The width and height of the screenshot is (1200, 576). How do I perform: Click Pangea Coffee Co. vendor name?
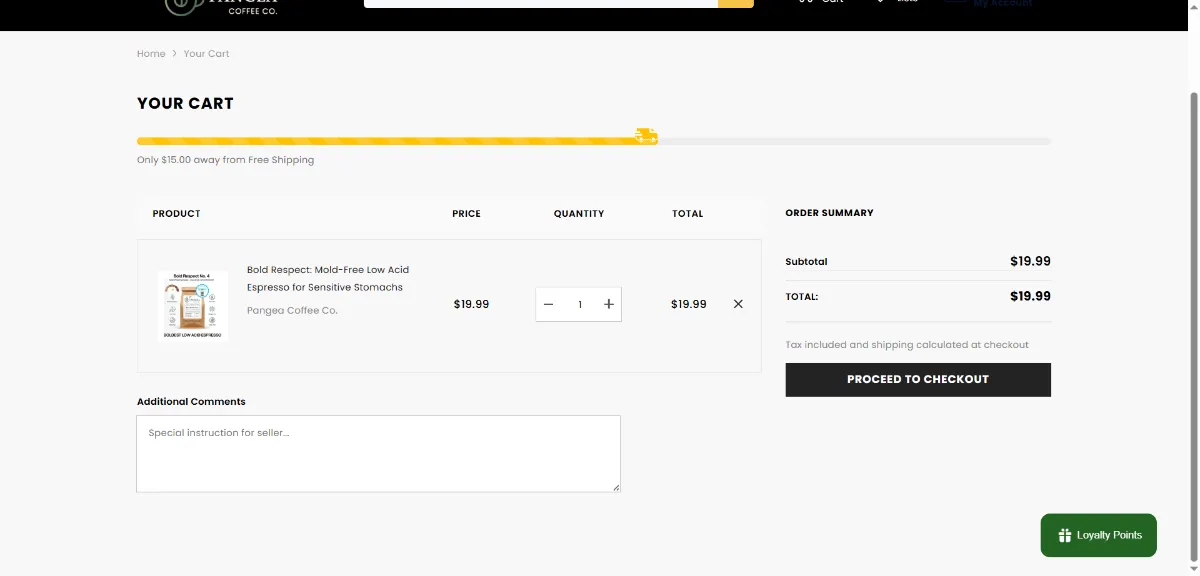(292, 310)
